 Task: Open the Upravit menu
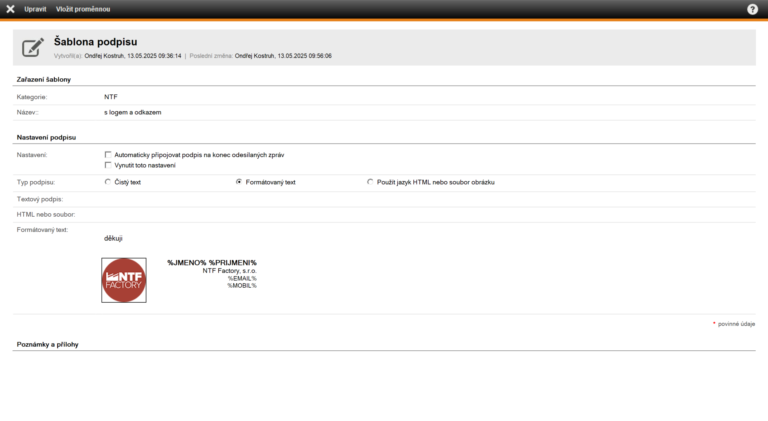click(35, 9)
